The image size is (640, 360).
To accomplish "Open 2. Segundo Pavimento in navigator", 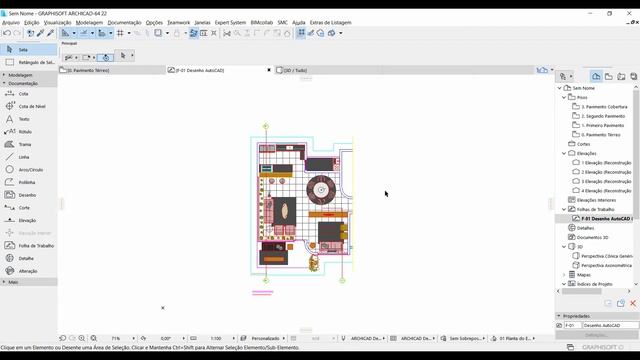I will pyautogui.click(x=603, y=116).
